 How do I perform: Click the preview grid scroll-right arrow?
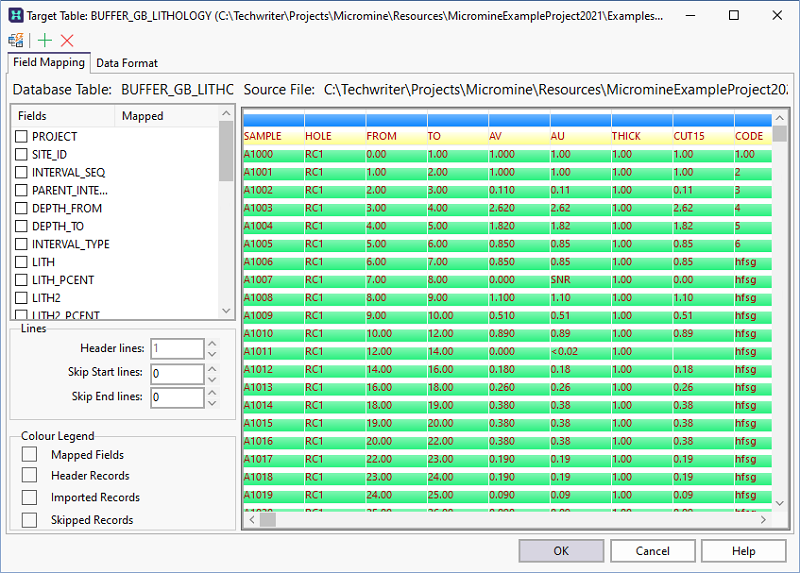pyautogui.click(x=763, y=519)
